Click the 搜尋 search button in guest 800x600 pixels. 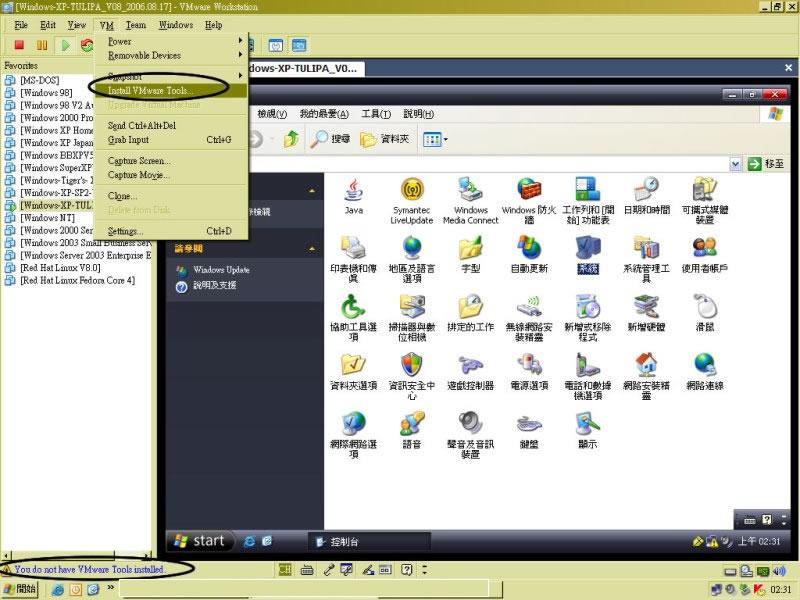[x=331, y=139]
